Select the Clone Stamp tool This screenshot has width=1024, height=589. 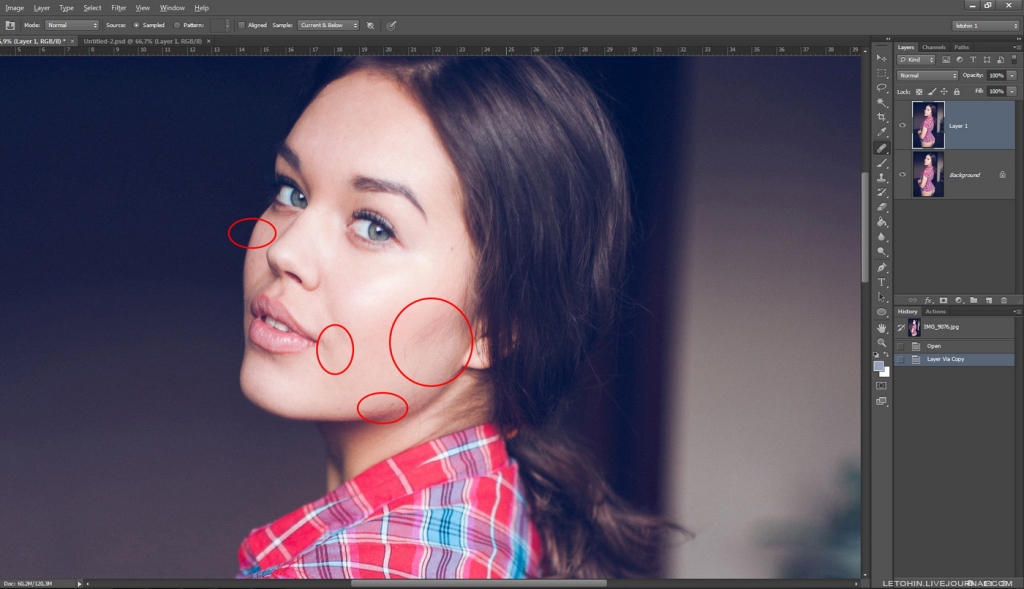(x=882, y=178)
